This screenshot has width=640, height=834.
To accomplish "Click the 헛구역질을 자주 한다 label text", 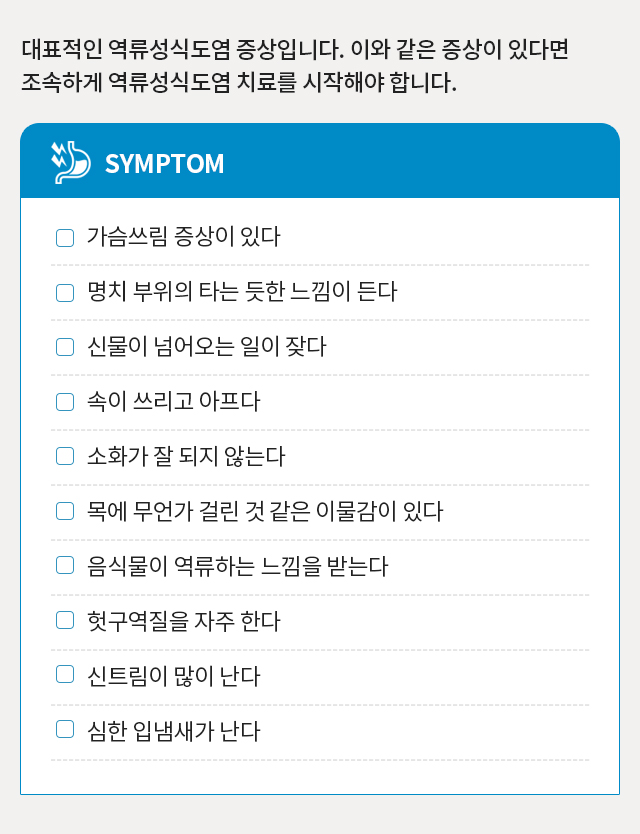I will [183, 623].
